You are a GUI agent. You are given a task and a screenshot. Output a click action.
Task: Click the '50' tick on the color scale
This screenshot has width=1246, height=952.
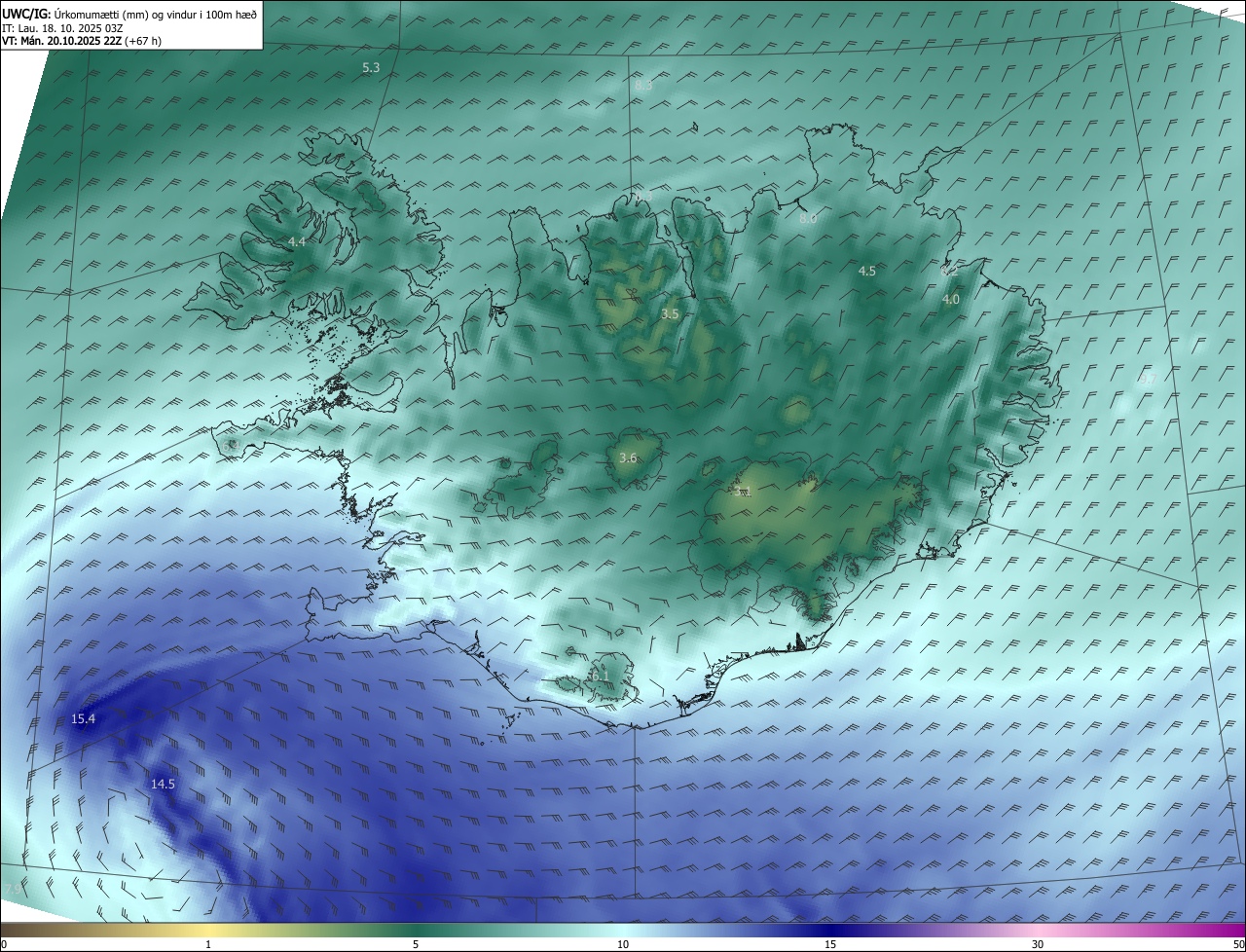pyautogui.click(x=1238, y=944)
